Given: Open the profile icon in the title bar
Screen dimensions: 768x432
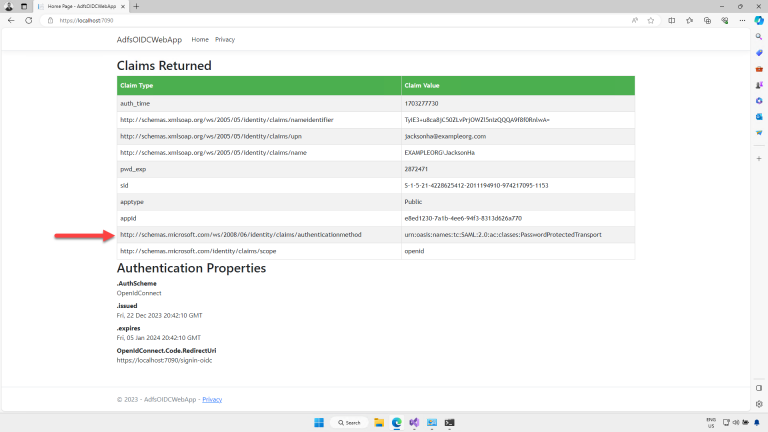Looking at the screenshot, I should pyautogui.click(x=10, y=6).
